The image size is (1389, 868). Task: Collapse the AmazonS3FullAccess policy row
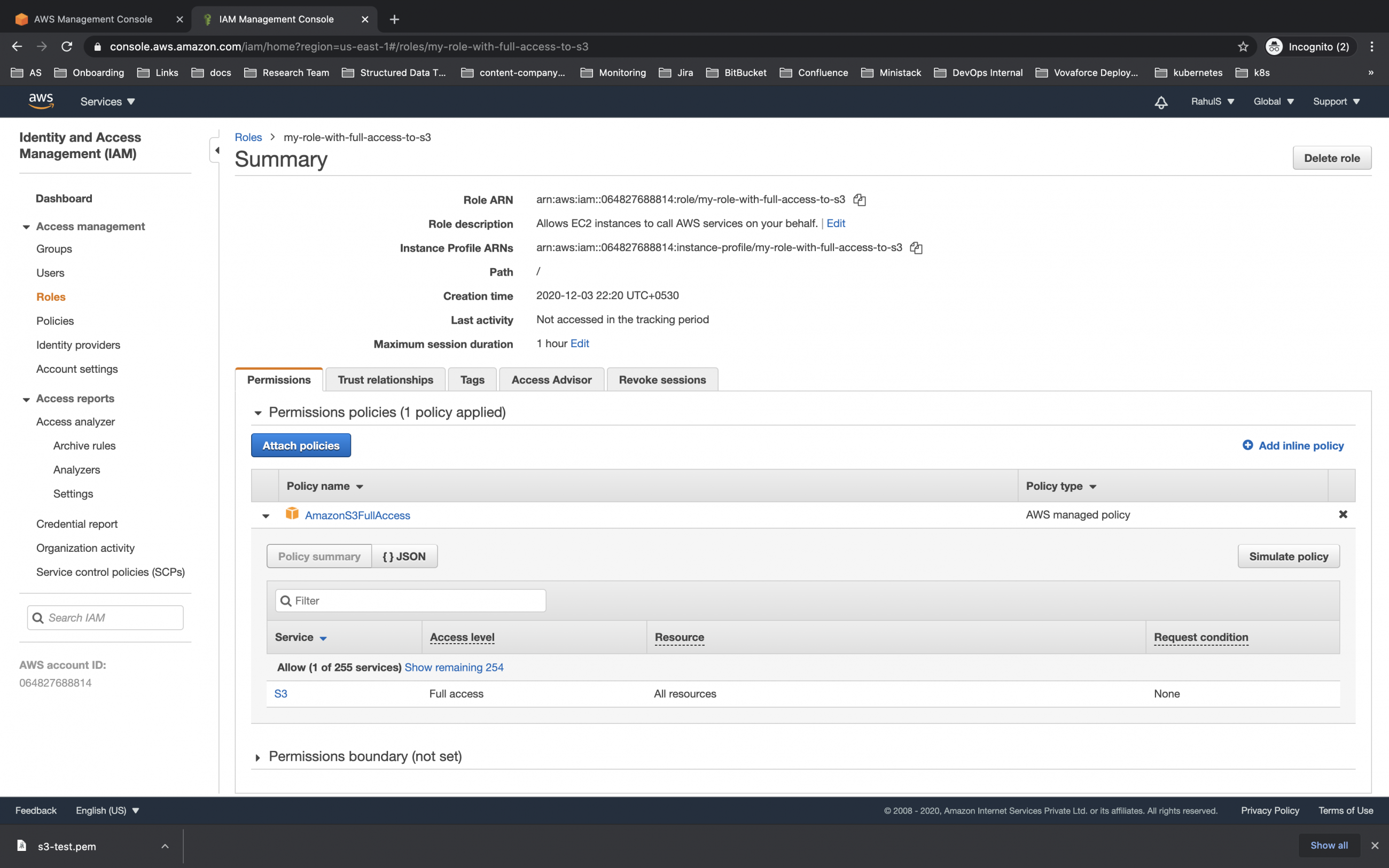click(266, 516)
